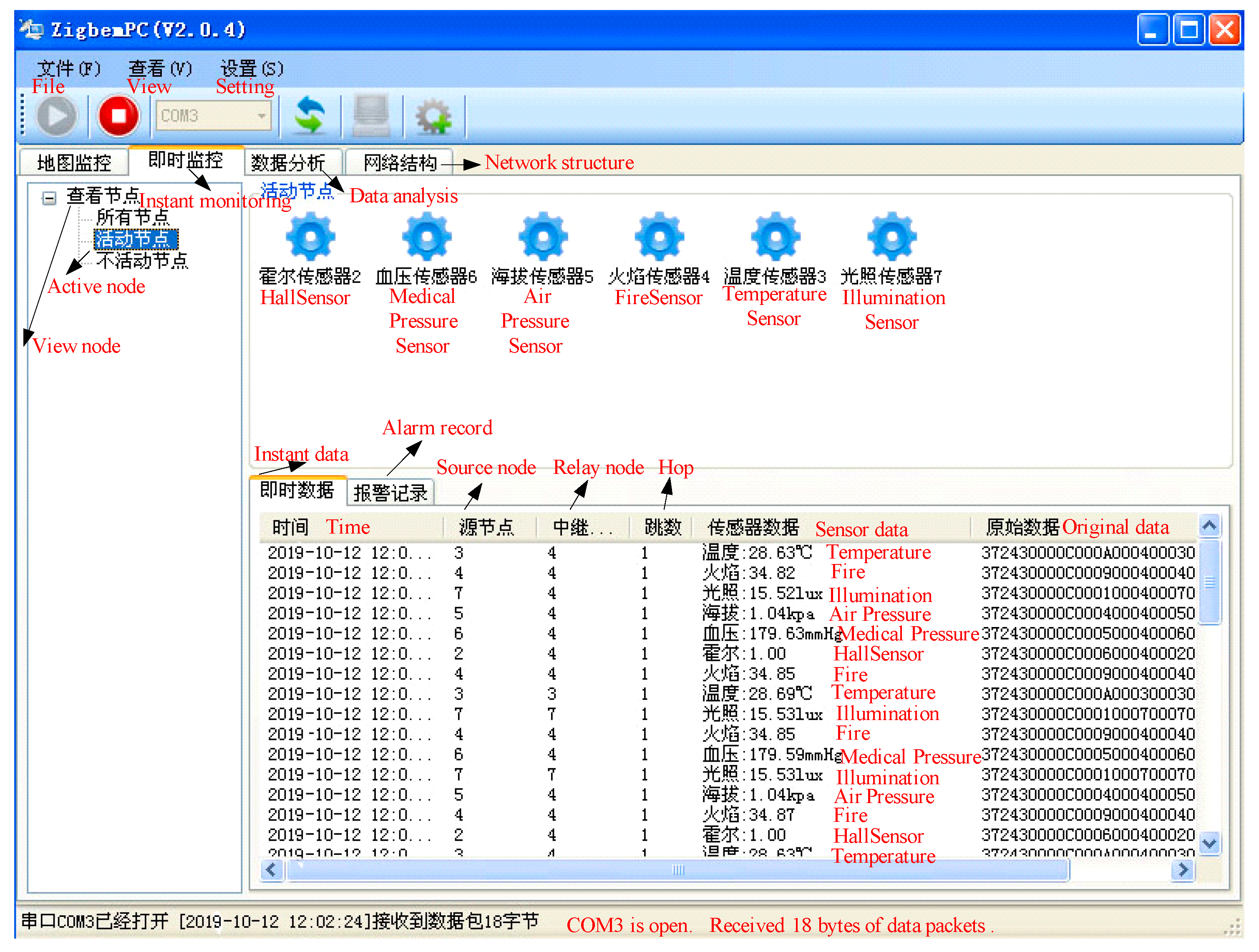The image size is (1259, 952).
Task: Open the 设置(S) Setting menu
Action: point(251,69)
